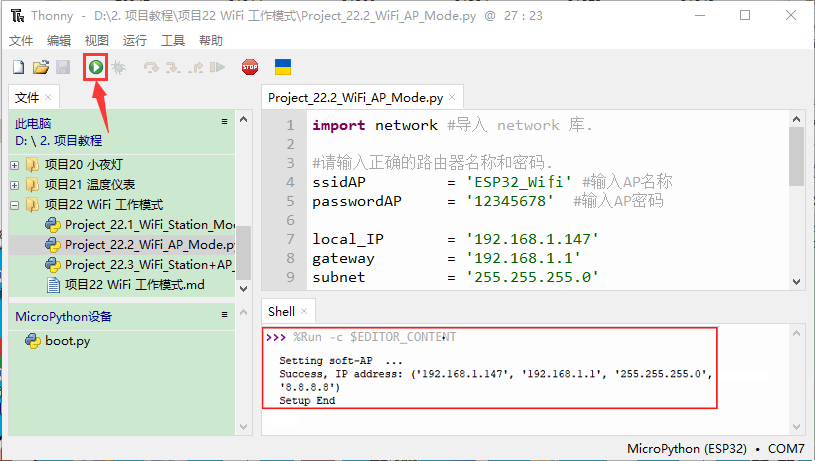Screen dimensions: 815x461
Task: Click the Debug current script bug icon
Action: 119,68
